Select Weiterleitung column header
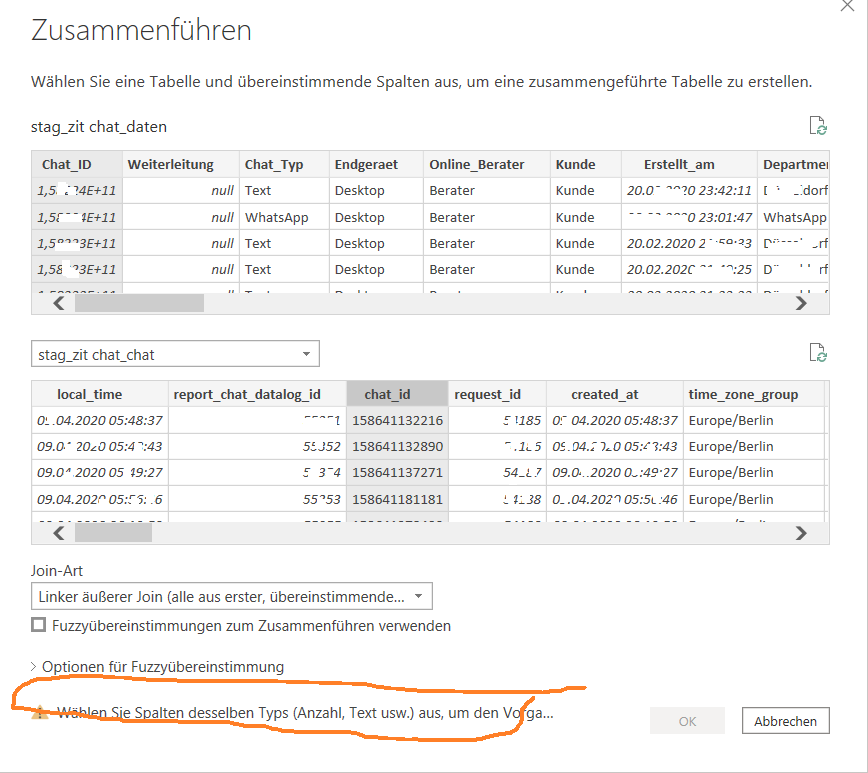868x773 pixels. coord(181,164)
